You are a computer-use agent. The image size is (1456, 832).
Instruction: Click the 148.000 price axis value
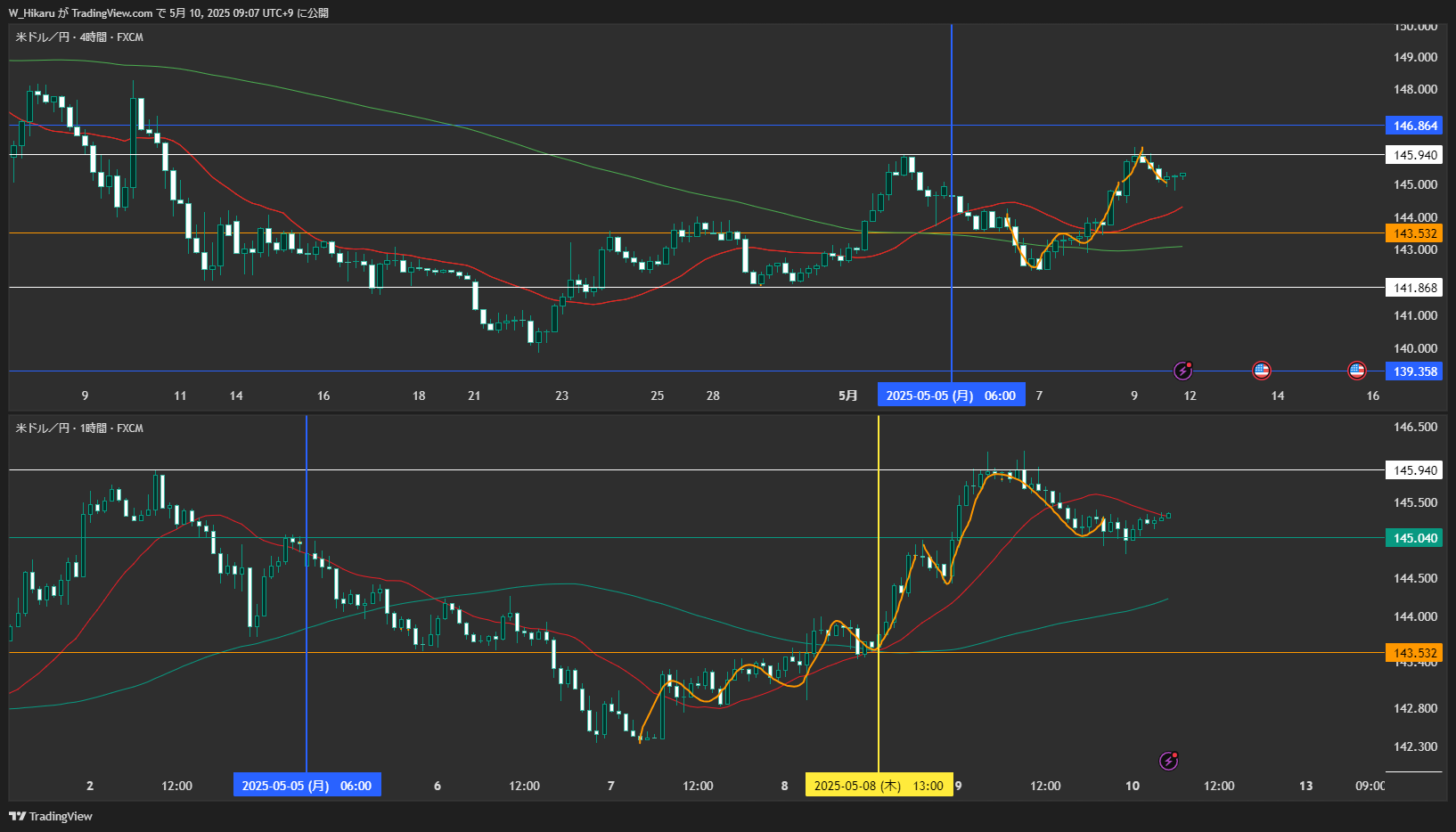coord(1415,89)
